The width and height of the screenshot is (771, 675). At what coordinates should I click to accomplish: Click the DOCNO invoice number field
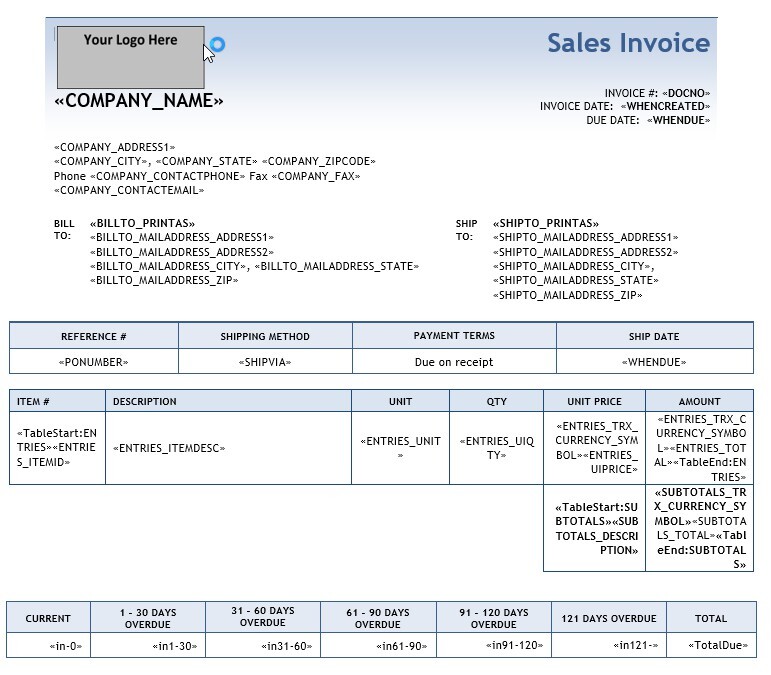688,93
